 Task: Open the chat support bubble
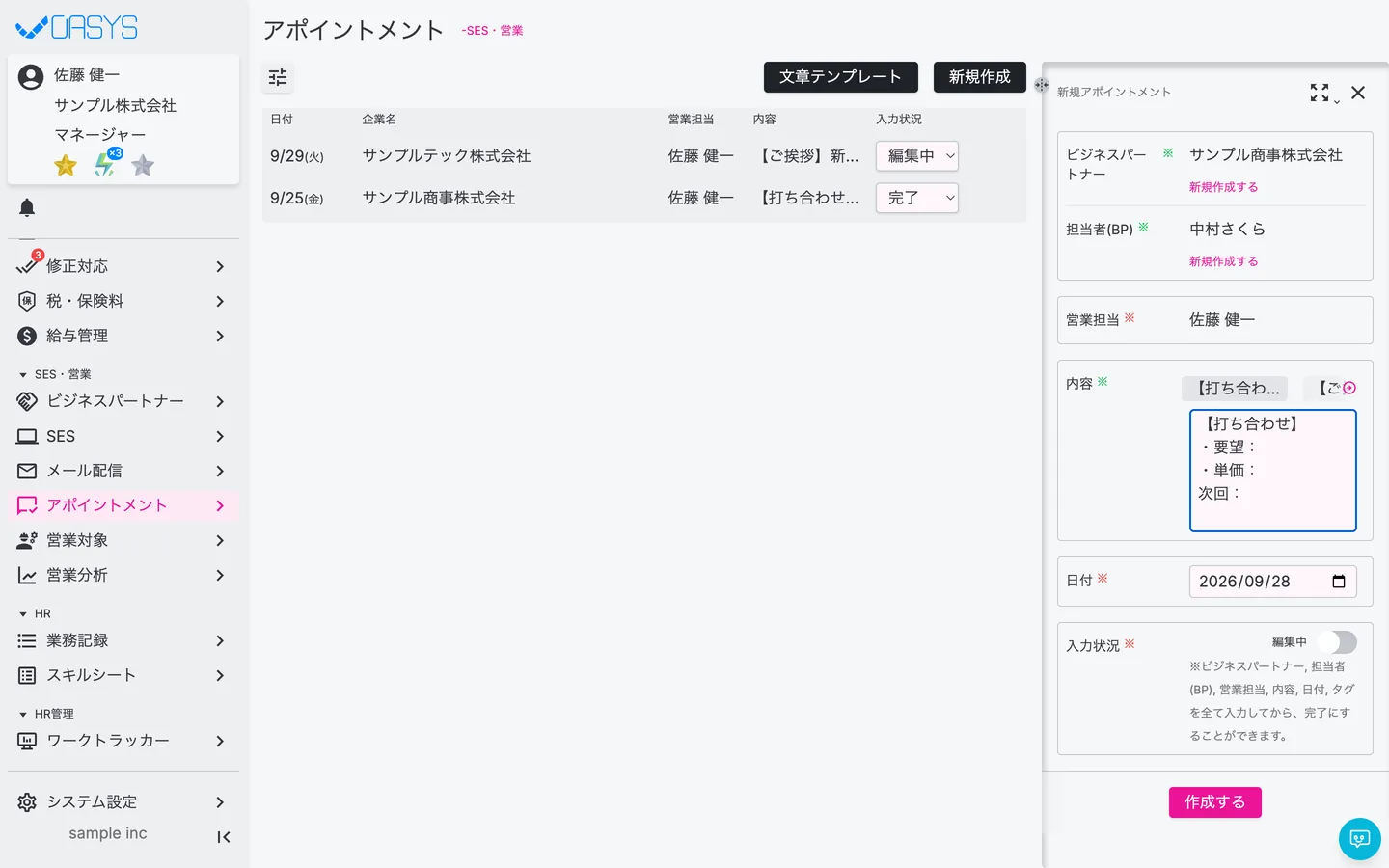(x=1360, y=839)
